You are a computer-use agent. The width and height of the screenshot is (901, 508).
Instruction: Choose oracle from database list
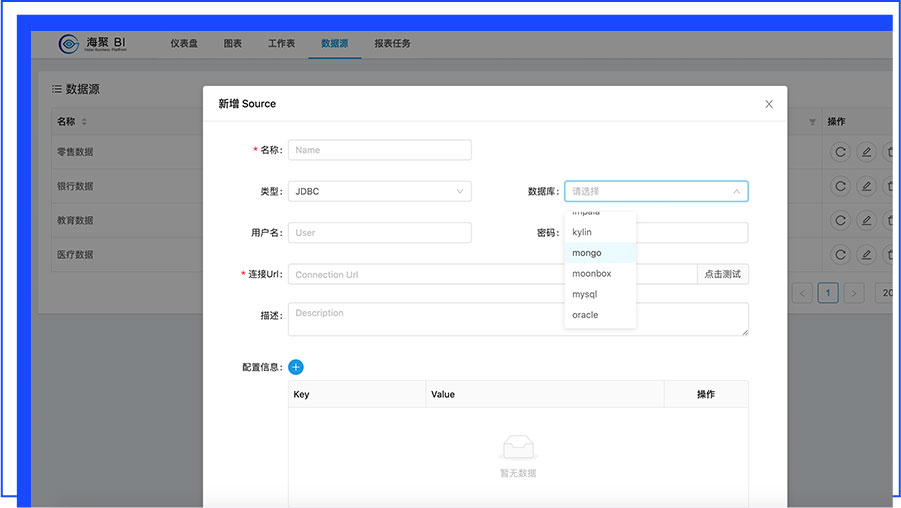(600, 315)
